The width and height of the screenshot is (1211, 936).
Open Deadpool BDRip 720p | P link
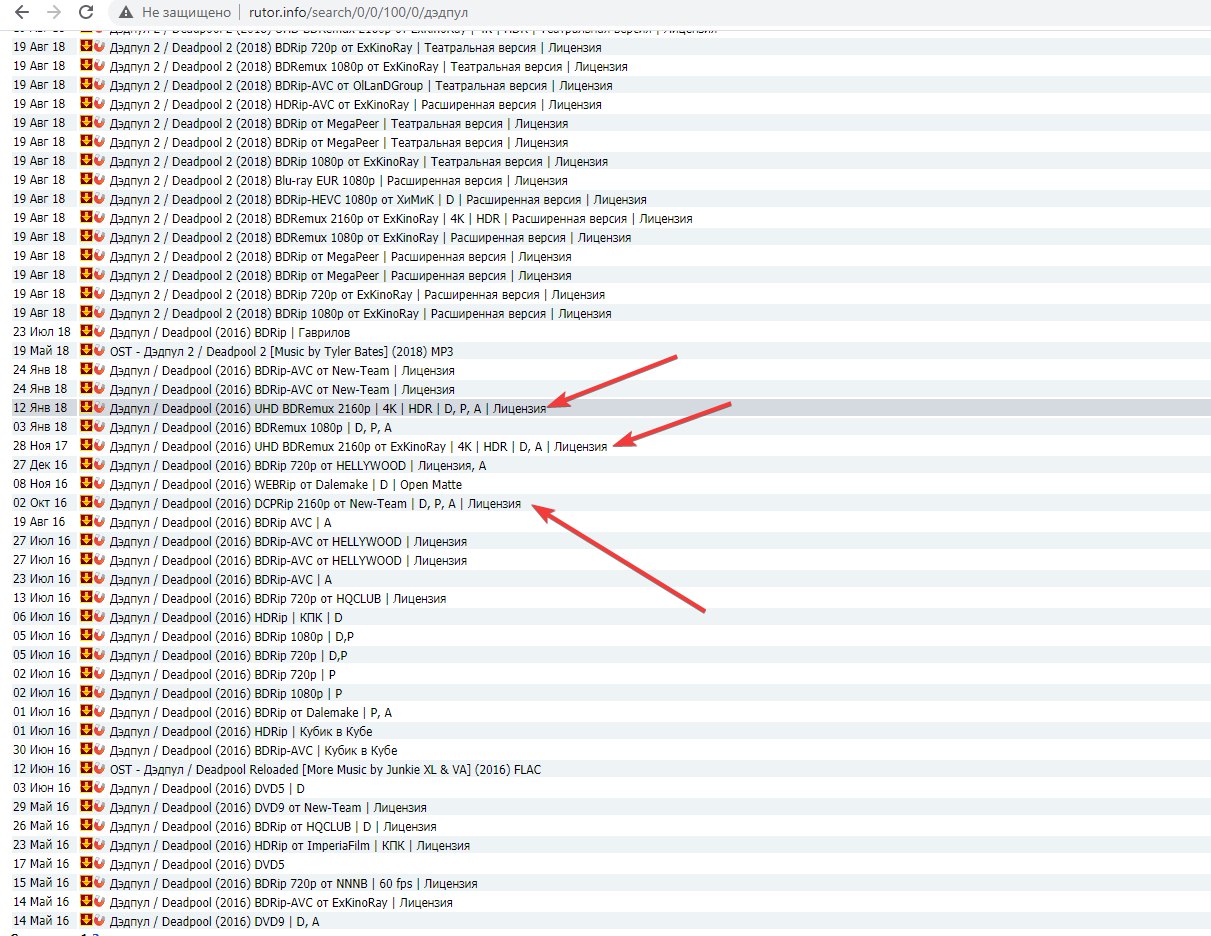222,674
